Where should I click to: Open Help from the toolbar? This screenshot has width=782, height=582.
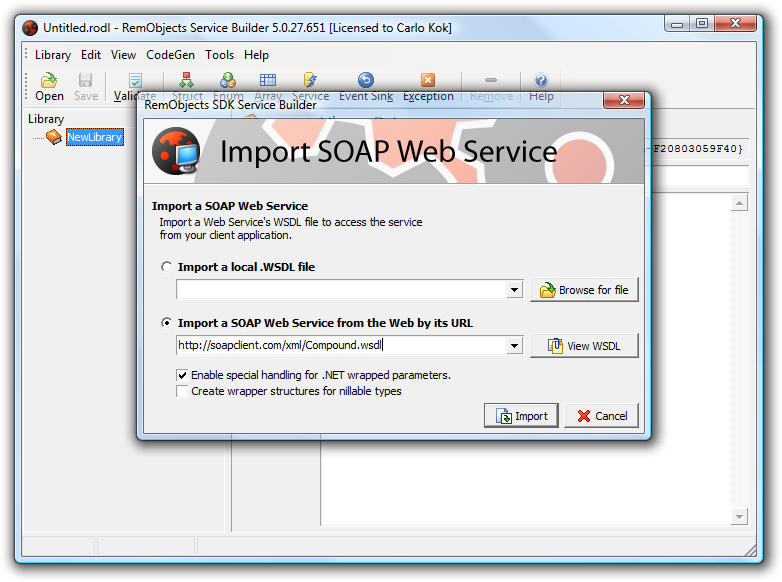click(541, 86)
